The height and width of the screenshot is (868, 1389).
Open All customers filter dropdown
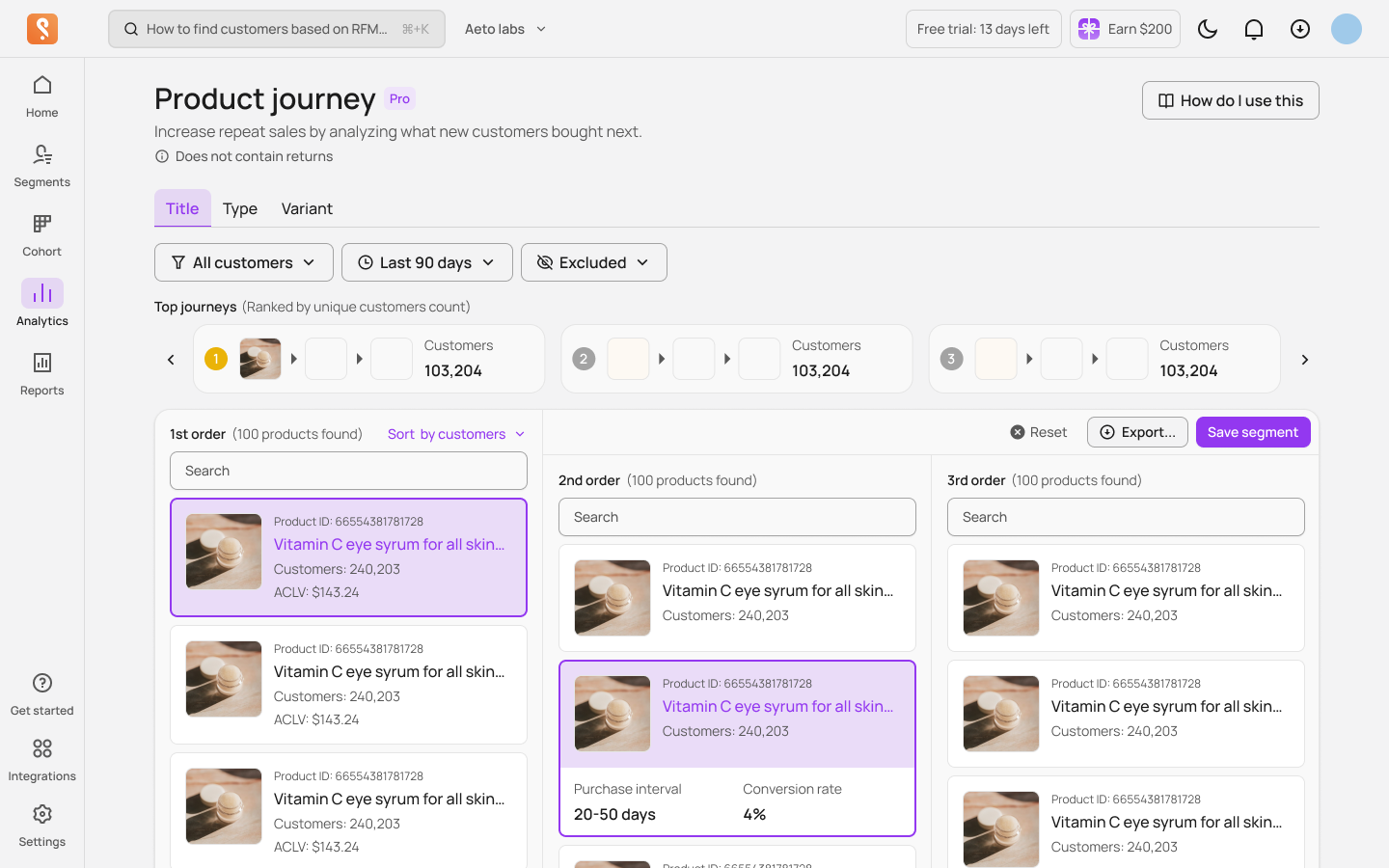pos(244,262)
